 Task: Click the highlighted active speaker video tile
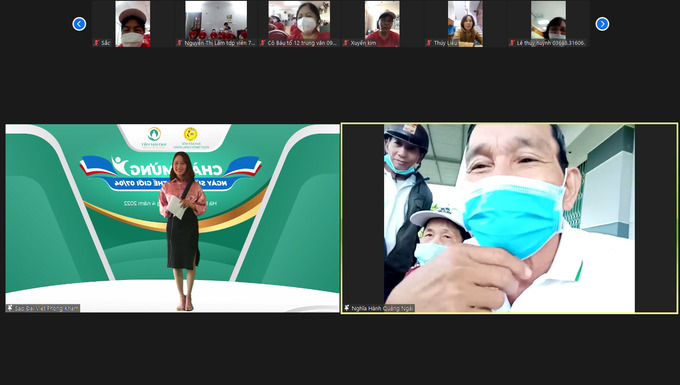coord(510,218)
